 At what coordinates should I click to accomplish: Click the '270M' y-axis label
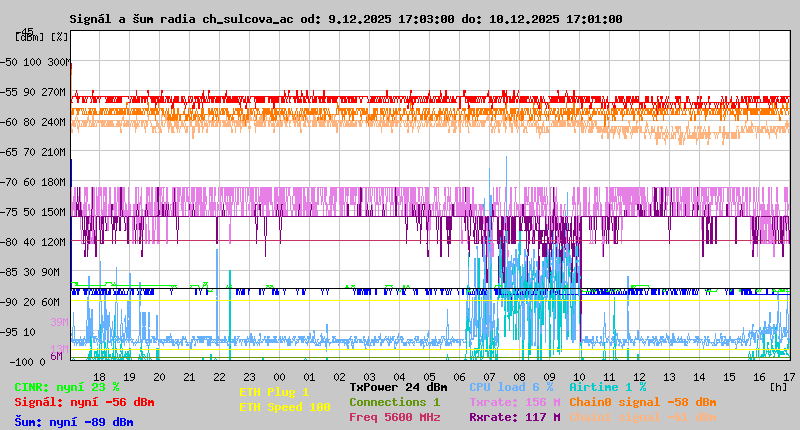[x=54, y=92]
